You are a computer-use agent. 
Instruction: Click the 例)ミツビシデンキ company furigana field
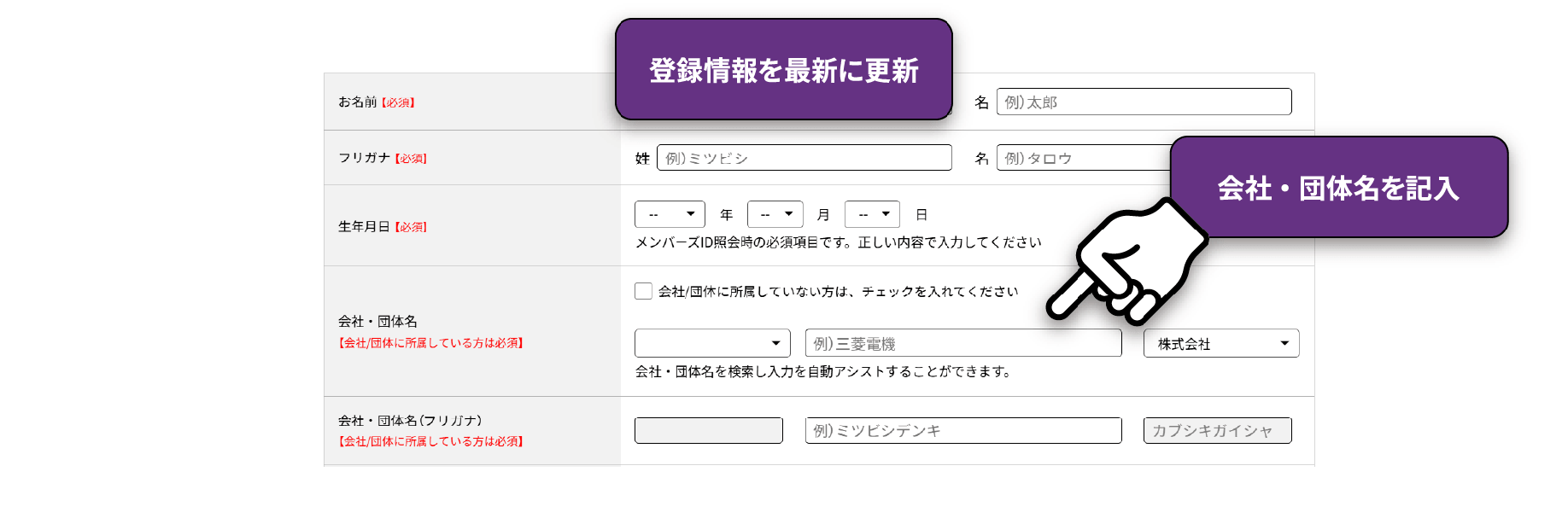(x=963, y=430)
